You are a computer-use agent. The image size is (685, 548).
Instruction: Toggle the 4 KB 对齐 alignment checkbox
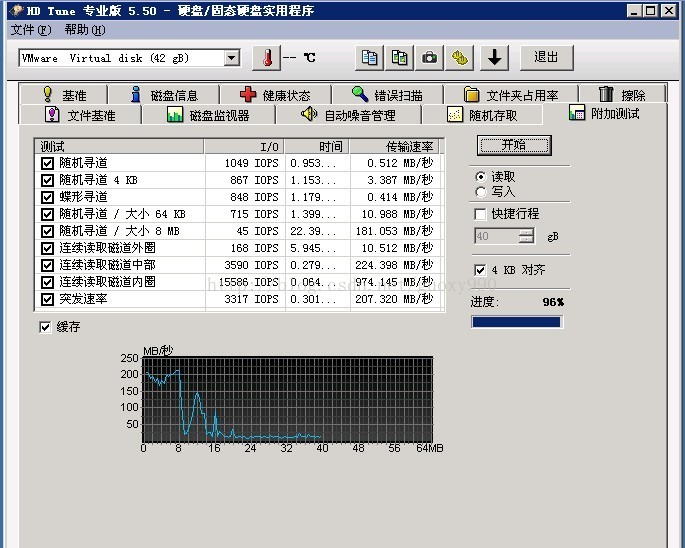(x=480, y=270)
